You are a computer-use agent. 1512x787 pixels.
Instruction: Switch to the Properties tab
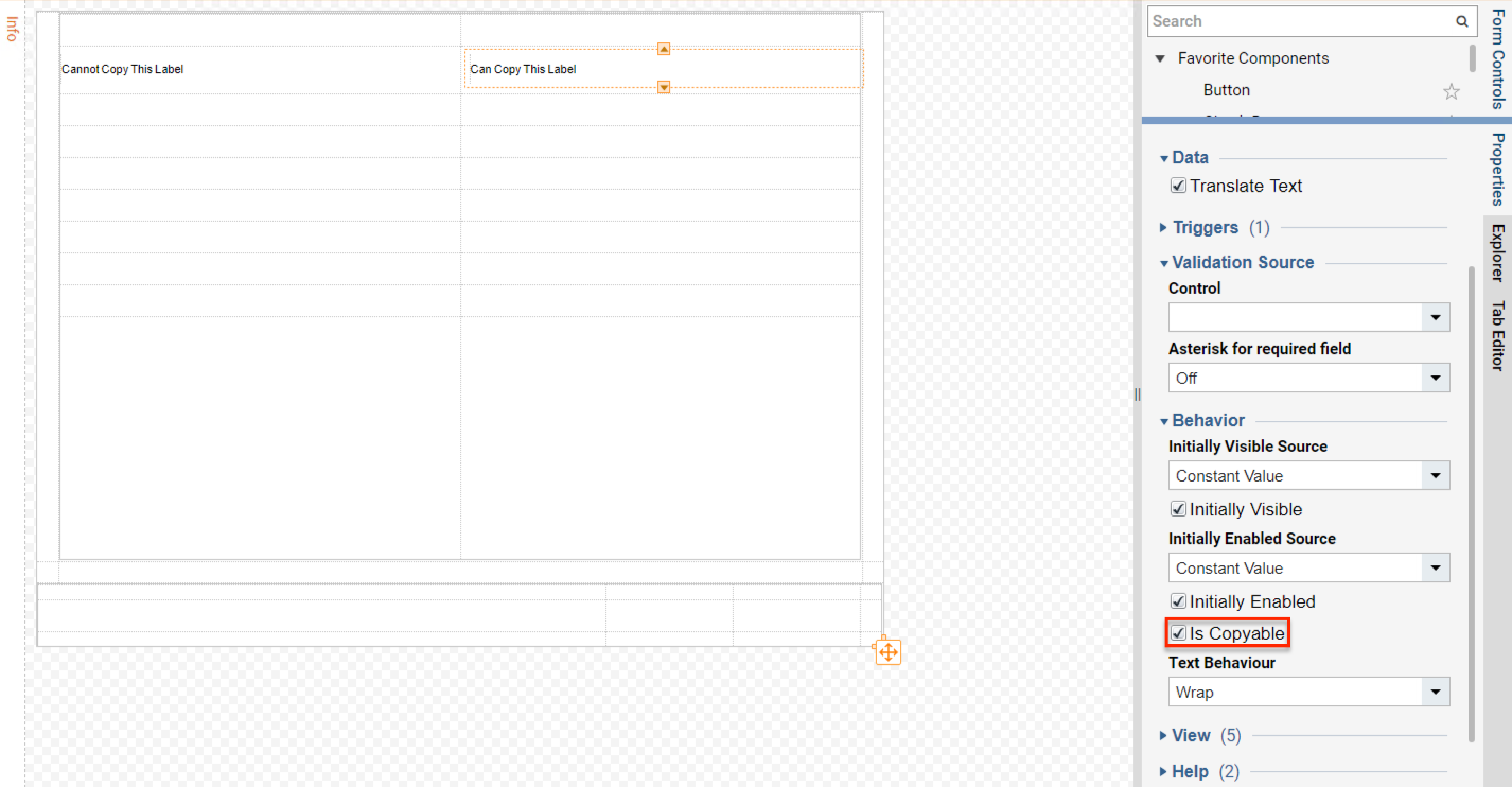pos(1498,169)
